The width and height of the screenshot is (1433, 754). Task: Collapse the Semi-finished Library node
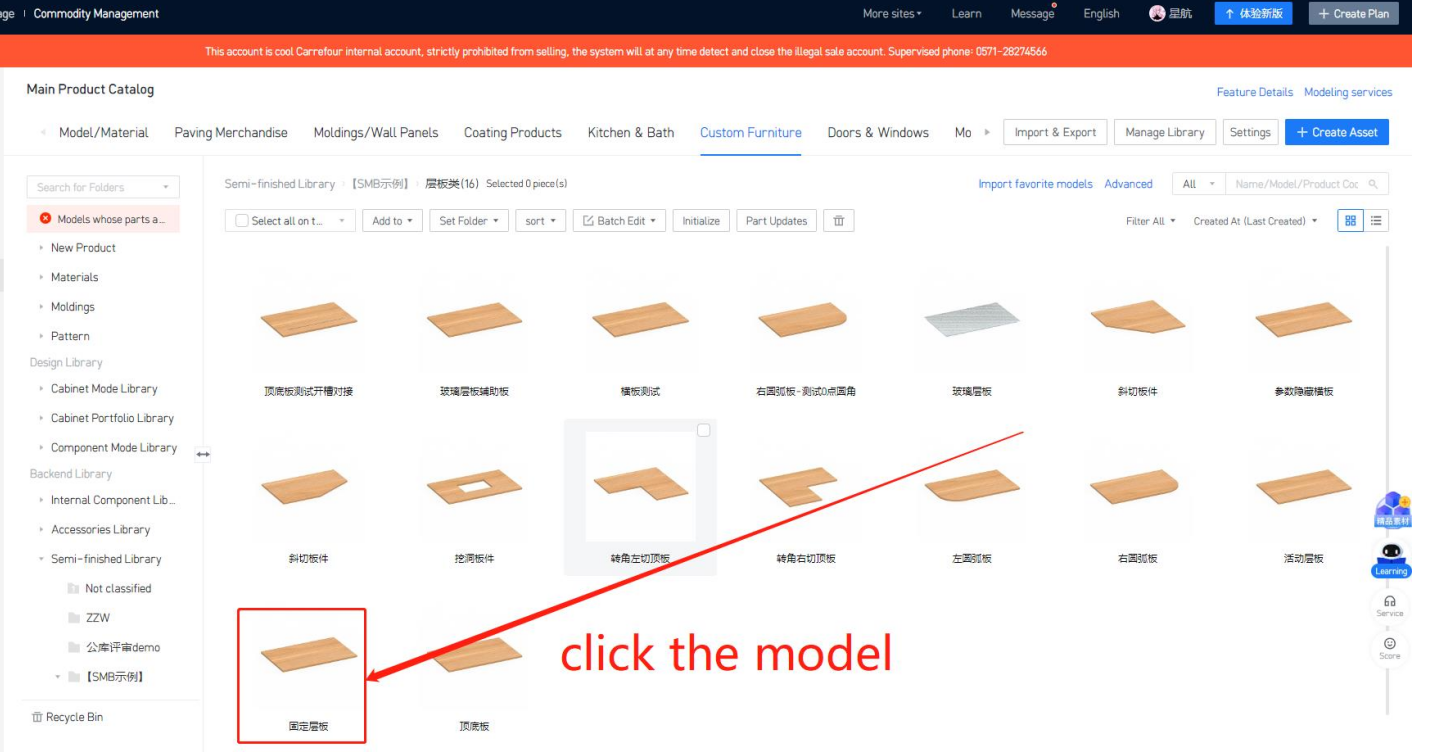[41, 559]
